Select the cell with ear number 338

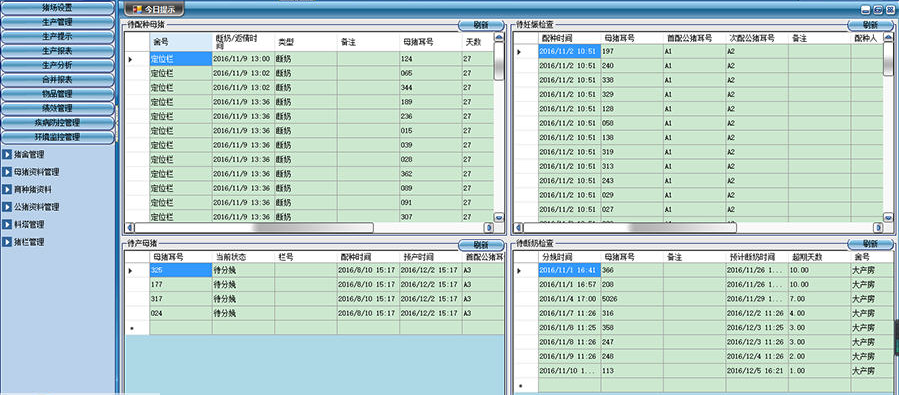pos(632,80)
